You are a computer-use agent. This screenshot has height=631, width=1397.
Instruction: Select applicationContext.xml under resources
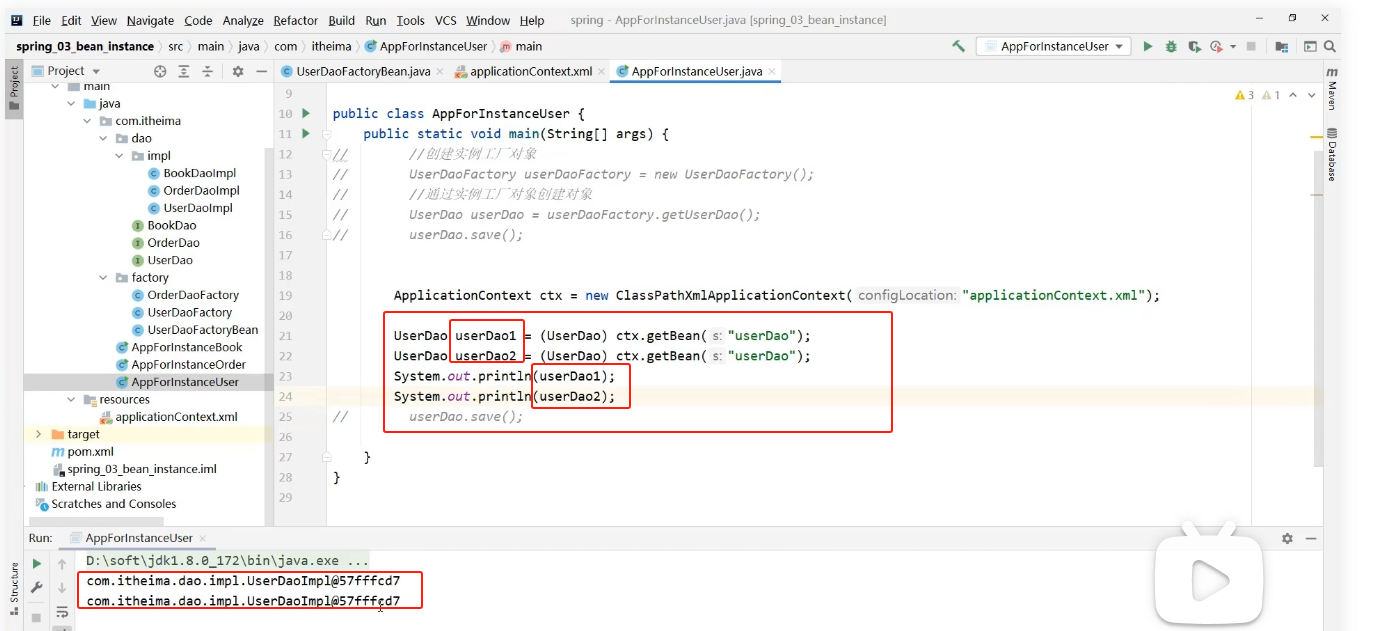pos(176,417)
